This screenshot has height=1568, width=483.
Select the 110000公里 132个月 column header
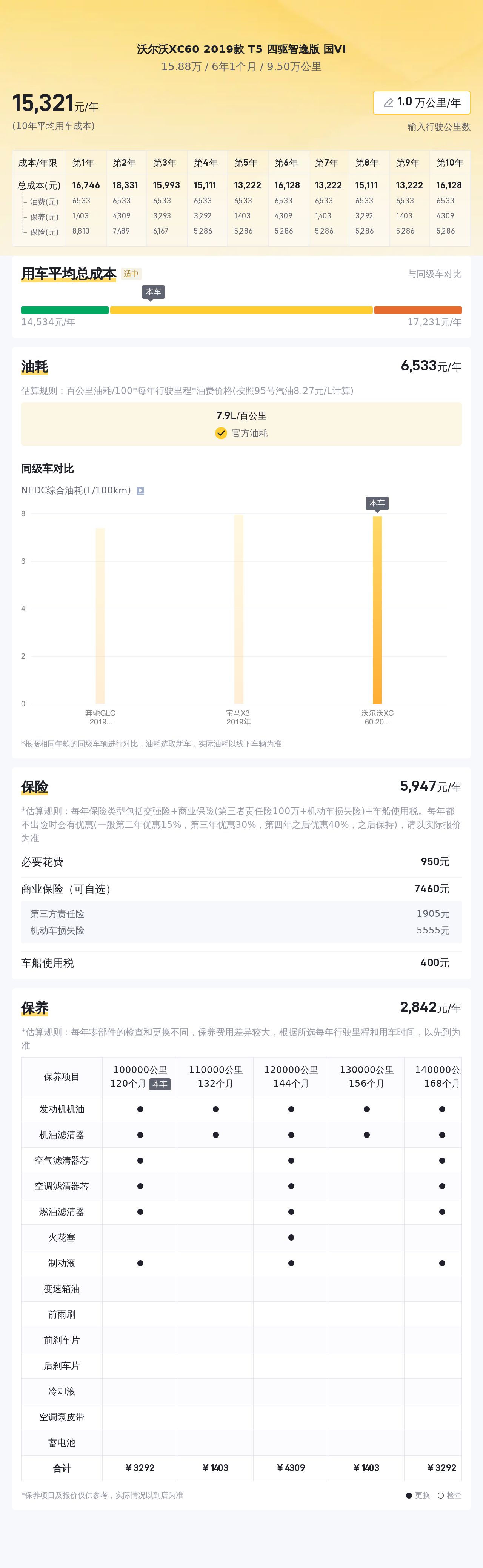coord(215,1076)
